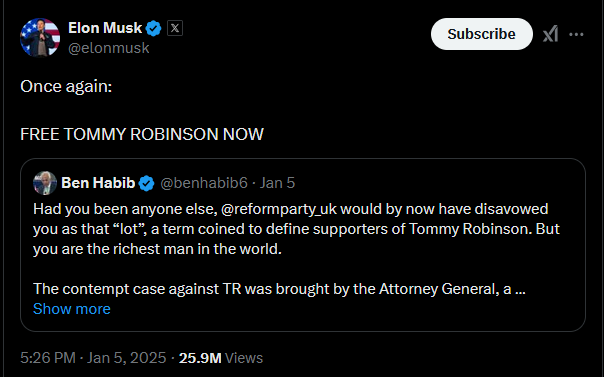Click the 25.9M Views count
The height and width of the screenshot is (377, 604).
pos(221,358)
